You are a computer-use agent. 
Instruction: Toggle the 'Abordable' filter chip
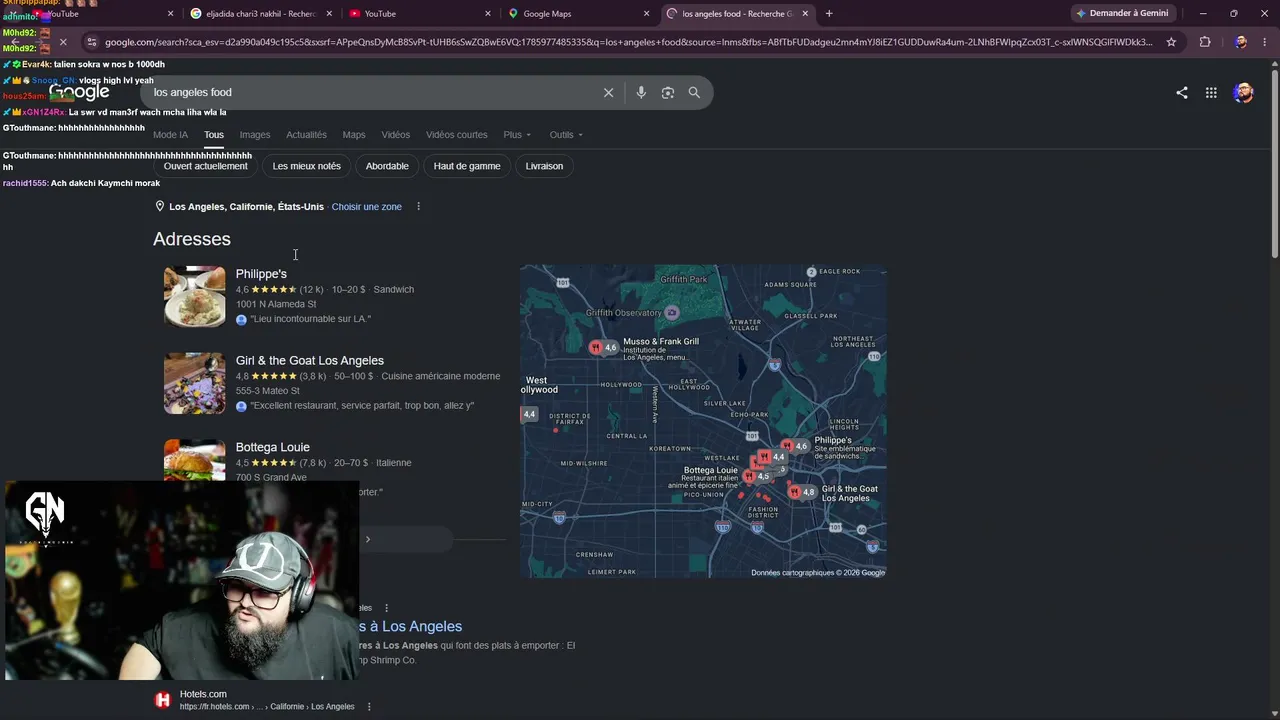[387, 166]
